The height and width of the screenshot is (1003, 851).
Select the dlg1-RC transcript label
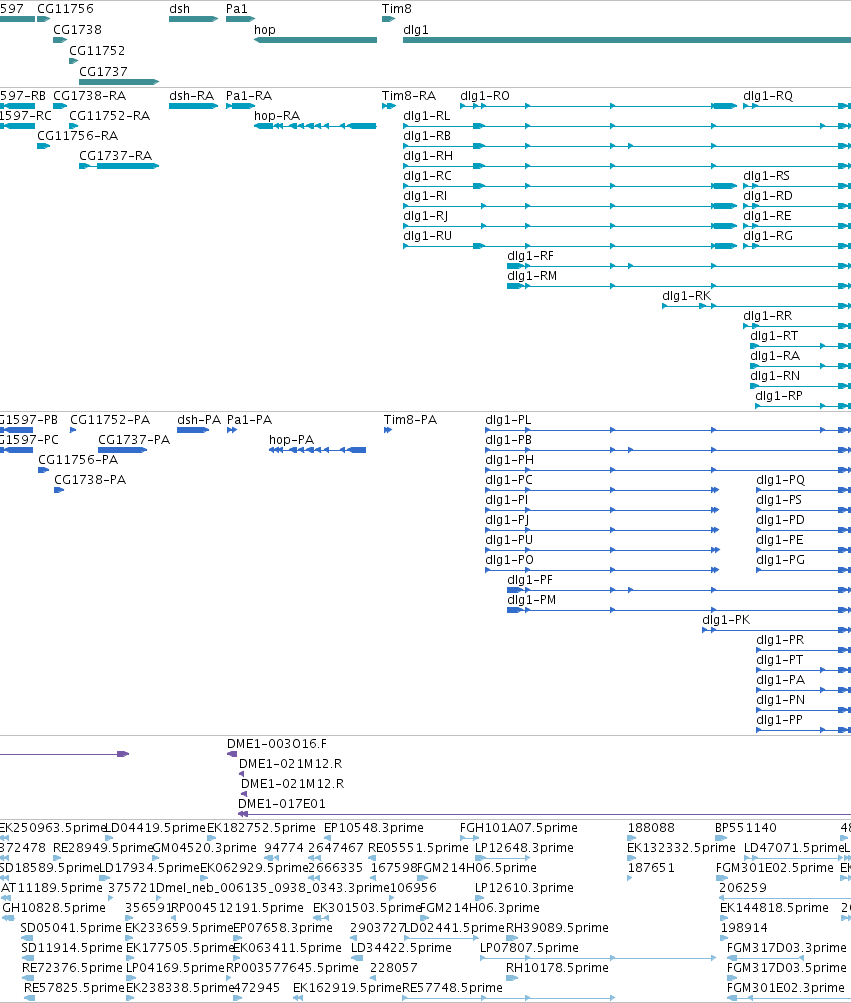427,175
